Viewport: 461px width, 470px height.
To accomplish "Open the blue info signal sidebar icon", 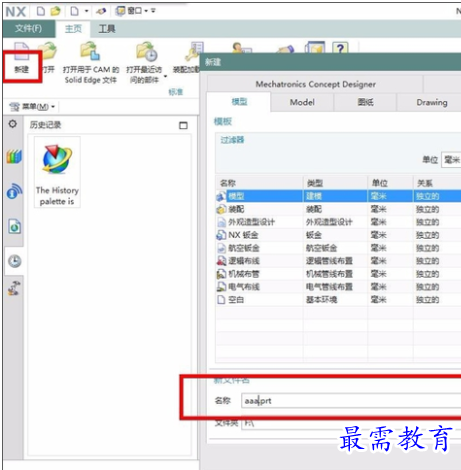I will click(14, 191).
